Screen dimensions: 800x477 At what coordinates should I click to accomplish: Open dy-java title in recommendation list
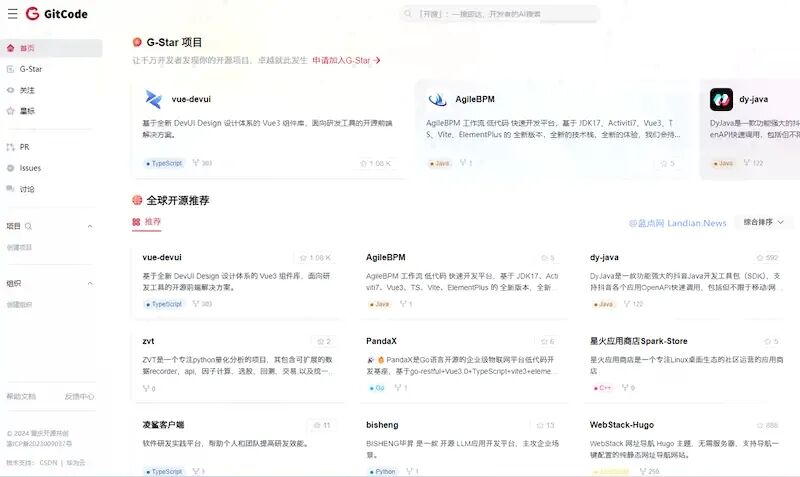coord(604,257)
